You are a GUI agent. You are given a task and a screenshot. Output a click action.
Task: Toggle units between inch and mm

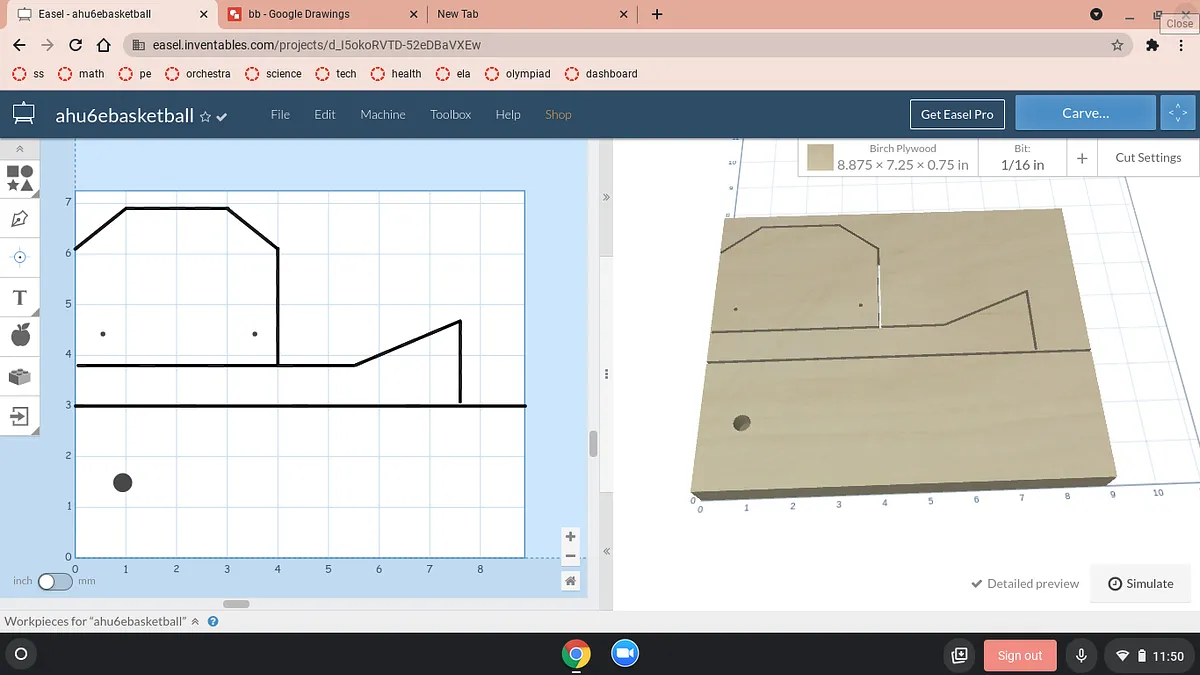tap(54, 581)
